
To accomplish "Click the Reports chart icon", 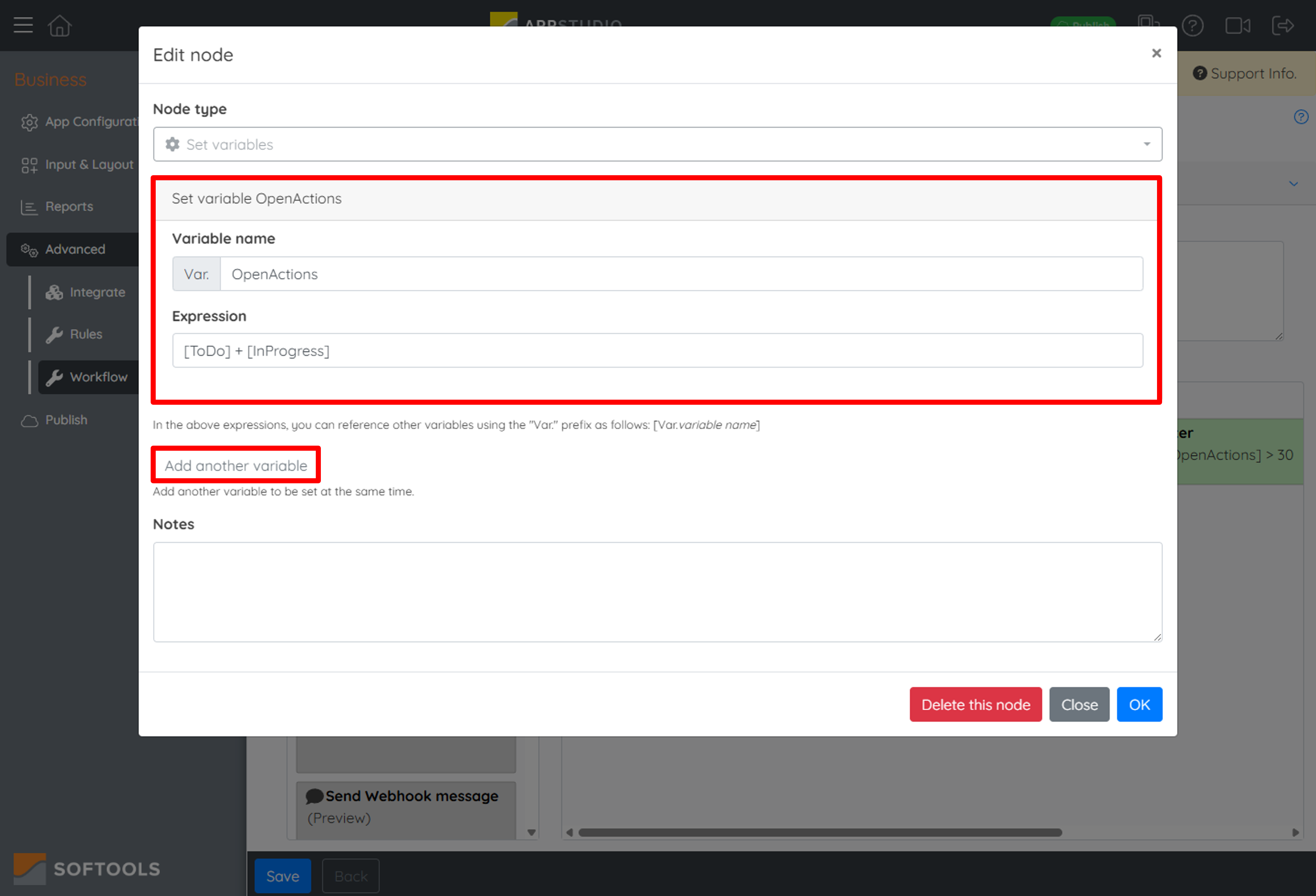I will pyautogui.click(x=29, y=207).
